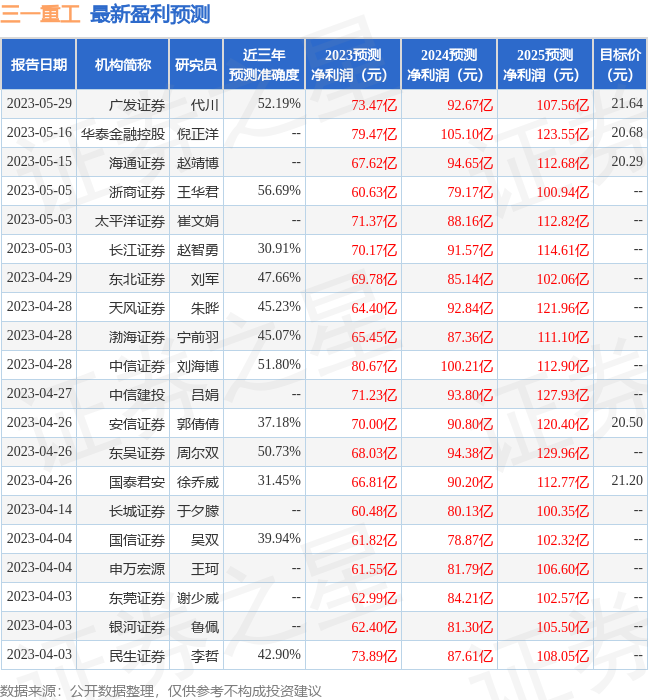
Task: Click researcher name 谢少威
Action: [198, 598]
